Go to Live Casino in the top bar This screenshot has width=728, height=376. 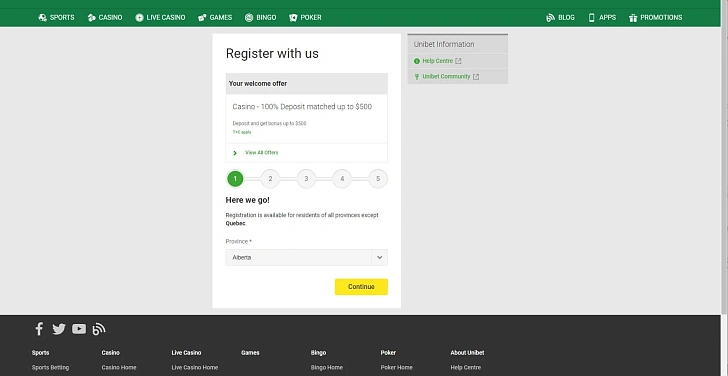point(160,18)
